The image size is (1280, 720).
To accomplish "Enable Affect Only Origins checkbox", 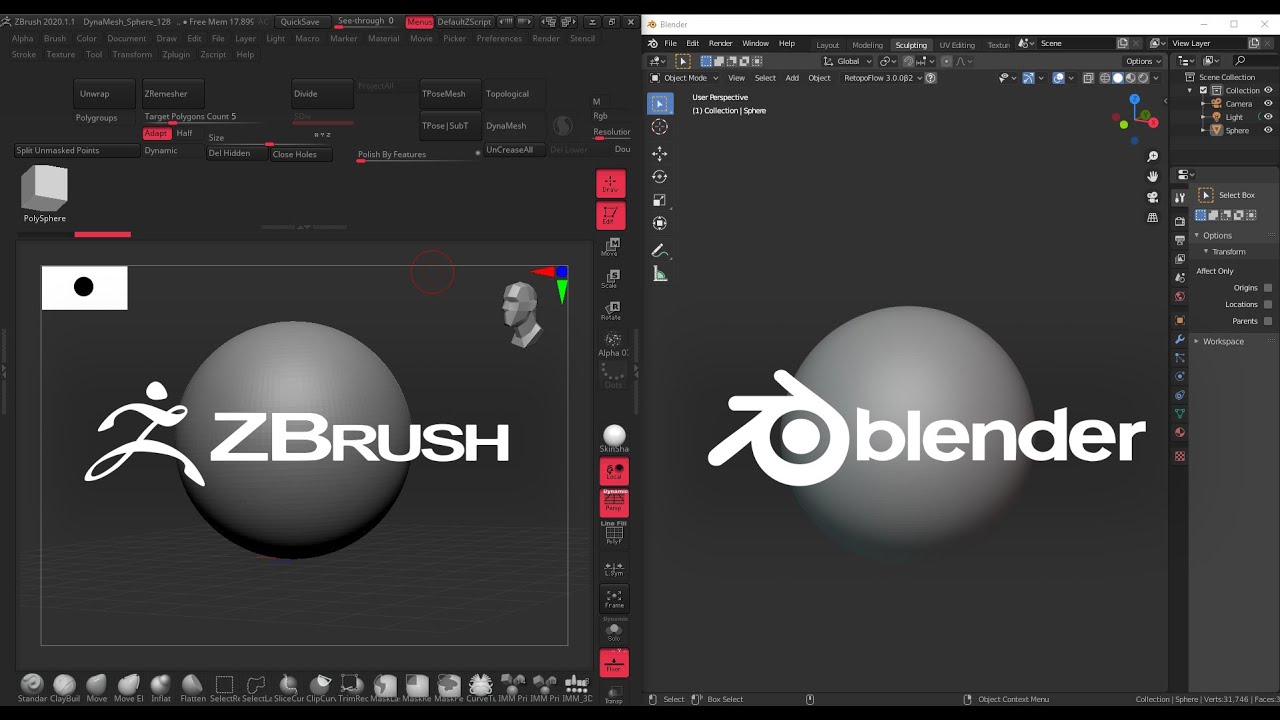I will click(1268, 288).
